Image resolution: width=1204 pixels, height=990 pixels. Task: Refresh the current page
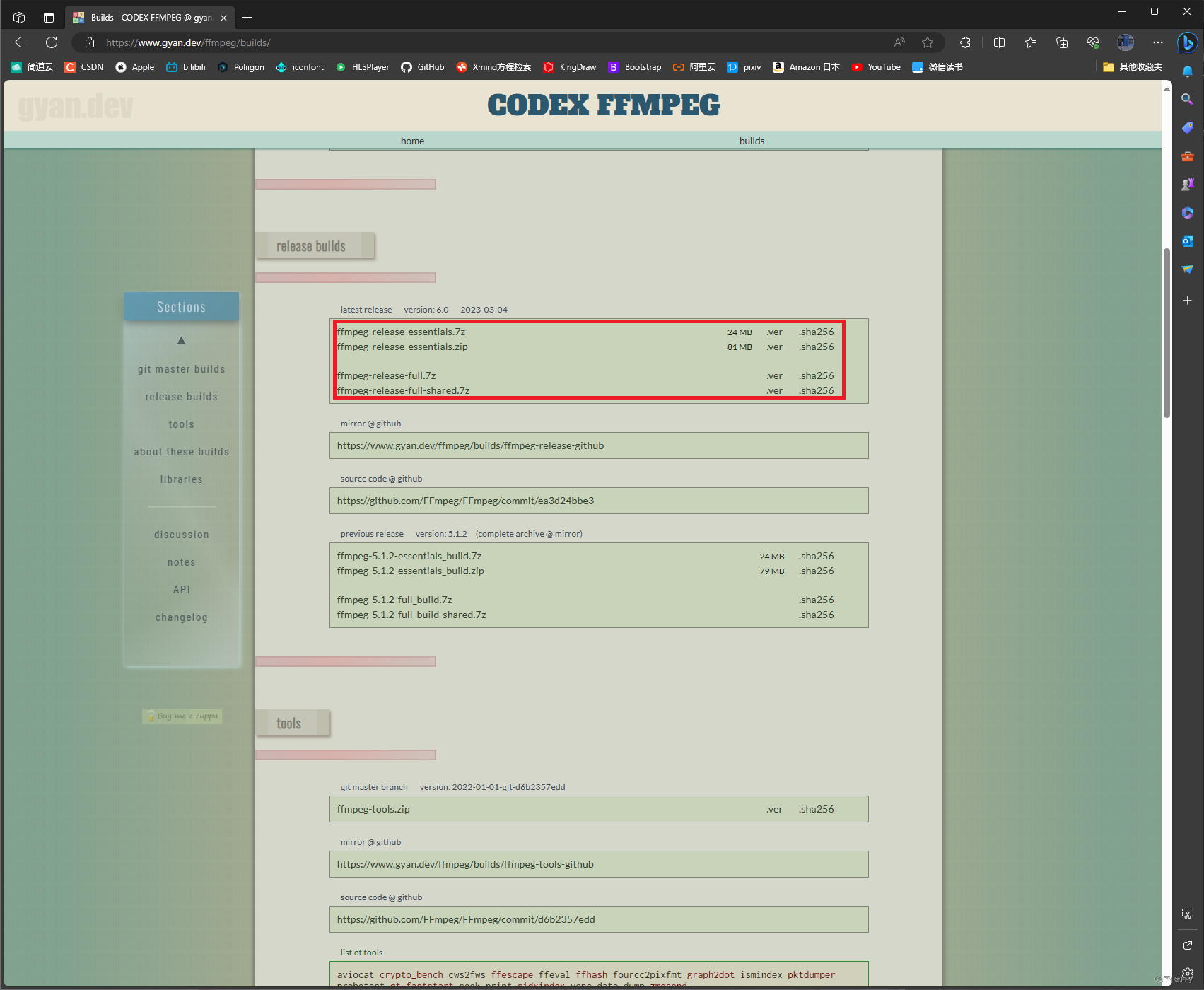pos(52,42)
